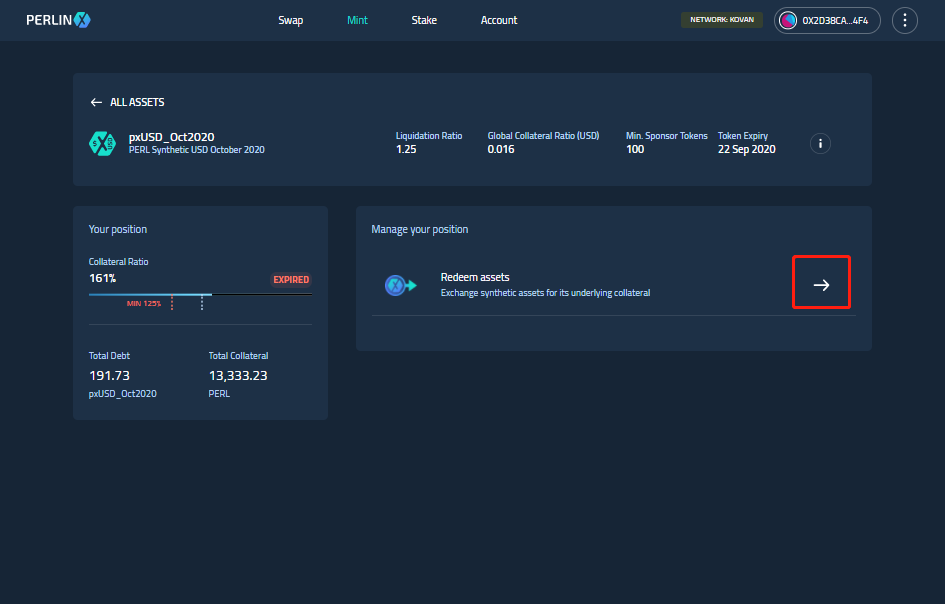Click the wallet address 0X2D3BCA...4F4
Viewport: 945px width, 604px height.
coord(835,20)
